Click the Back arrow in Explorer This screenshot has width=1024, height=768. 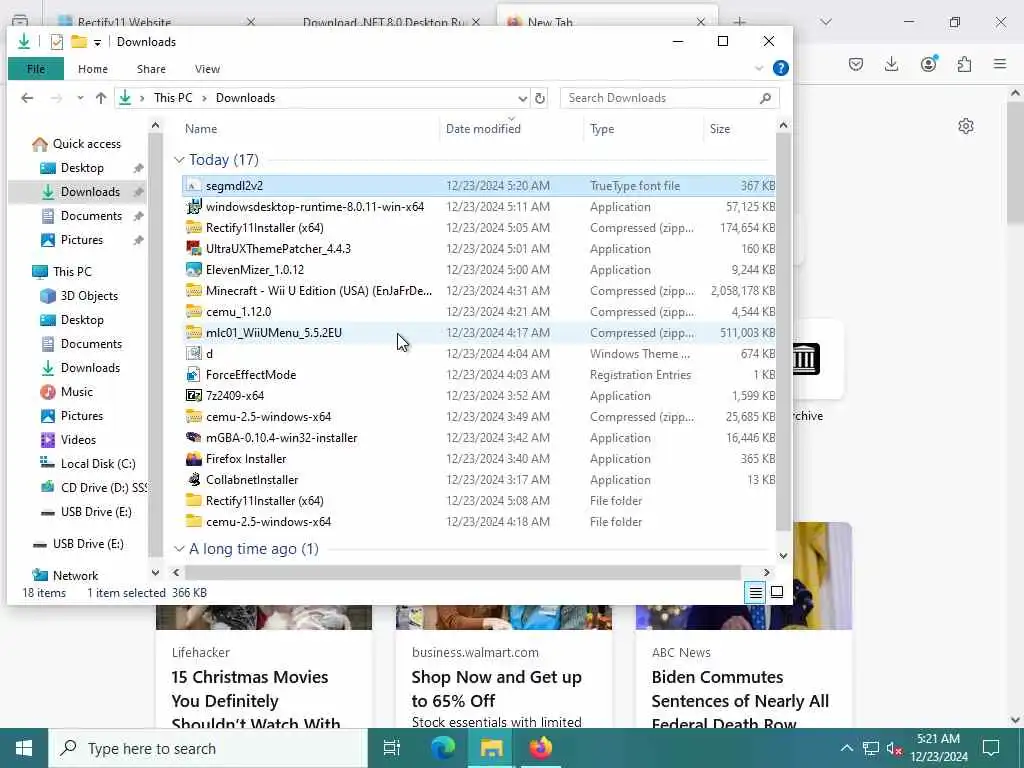[27, 98]
